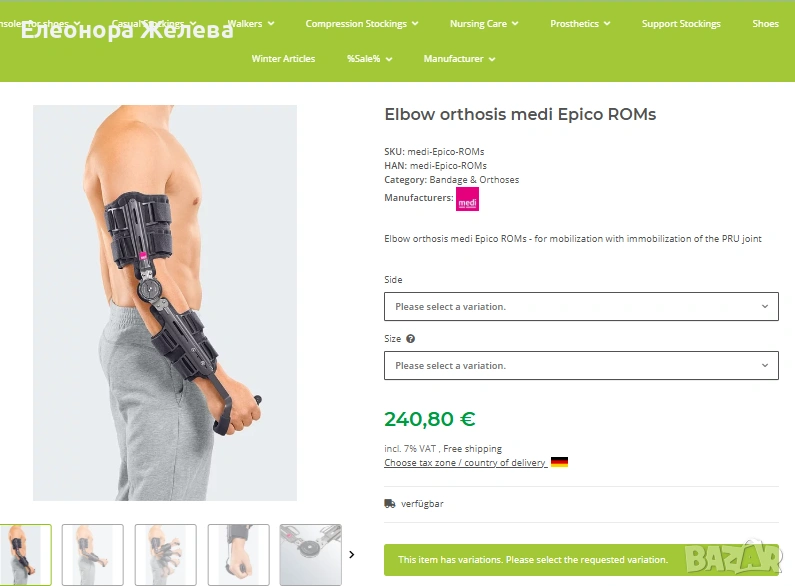Select the hinge close-up thumbnail
795x586 pixels.
pos(310,555)
